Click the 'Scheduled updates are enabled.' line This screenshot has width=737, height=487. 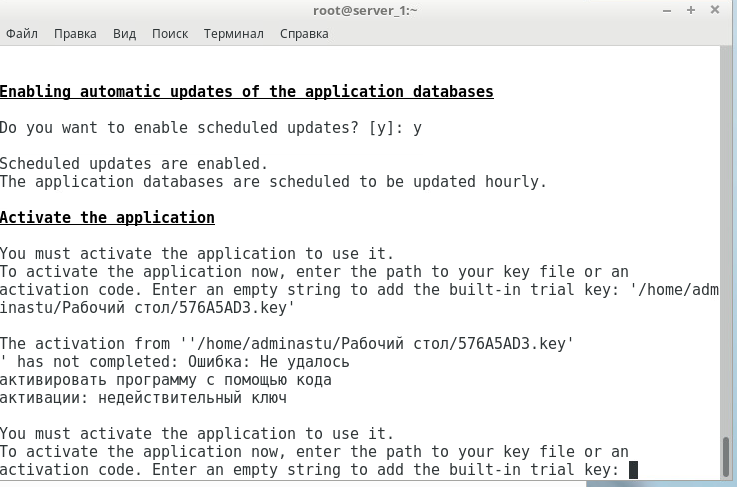click(x=134, y=164)
